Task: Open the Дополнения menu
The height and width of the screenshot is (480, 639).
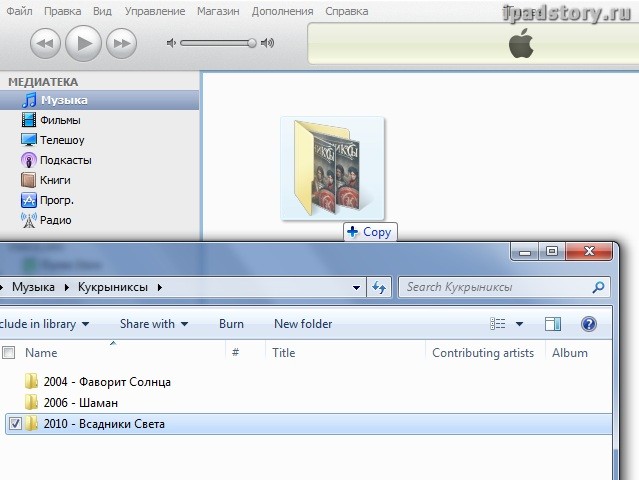Action: pyautogui.click(x=282, y=11)
